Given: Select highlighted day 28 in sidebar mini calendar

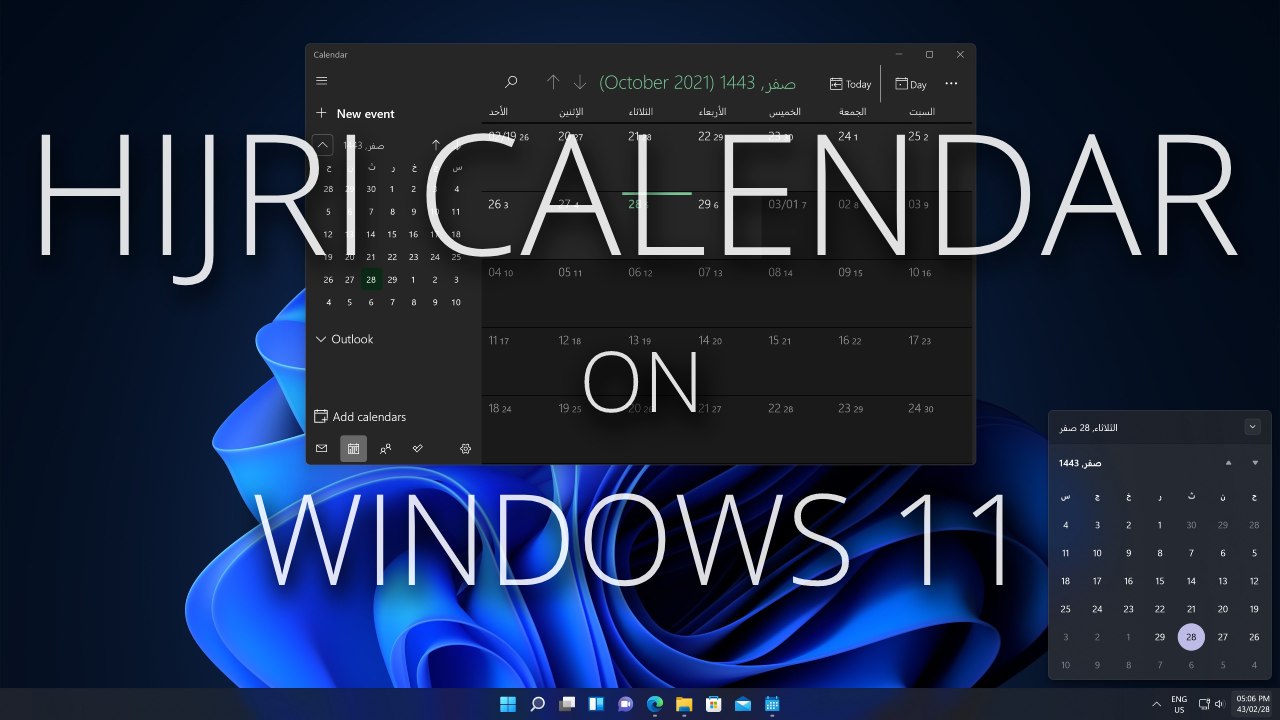Looking at the screenshot, I should (x=371, y=280).
